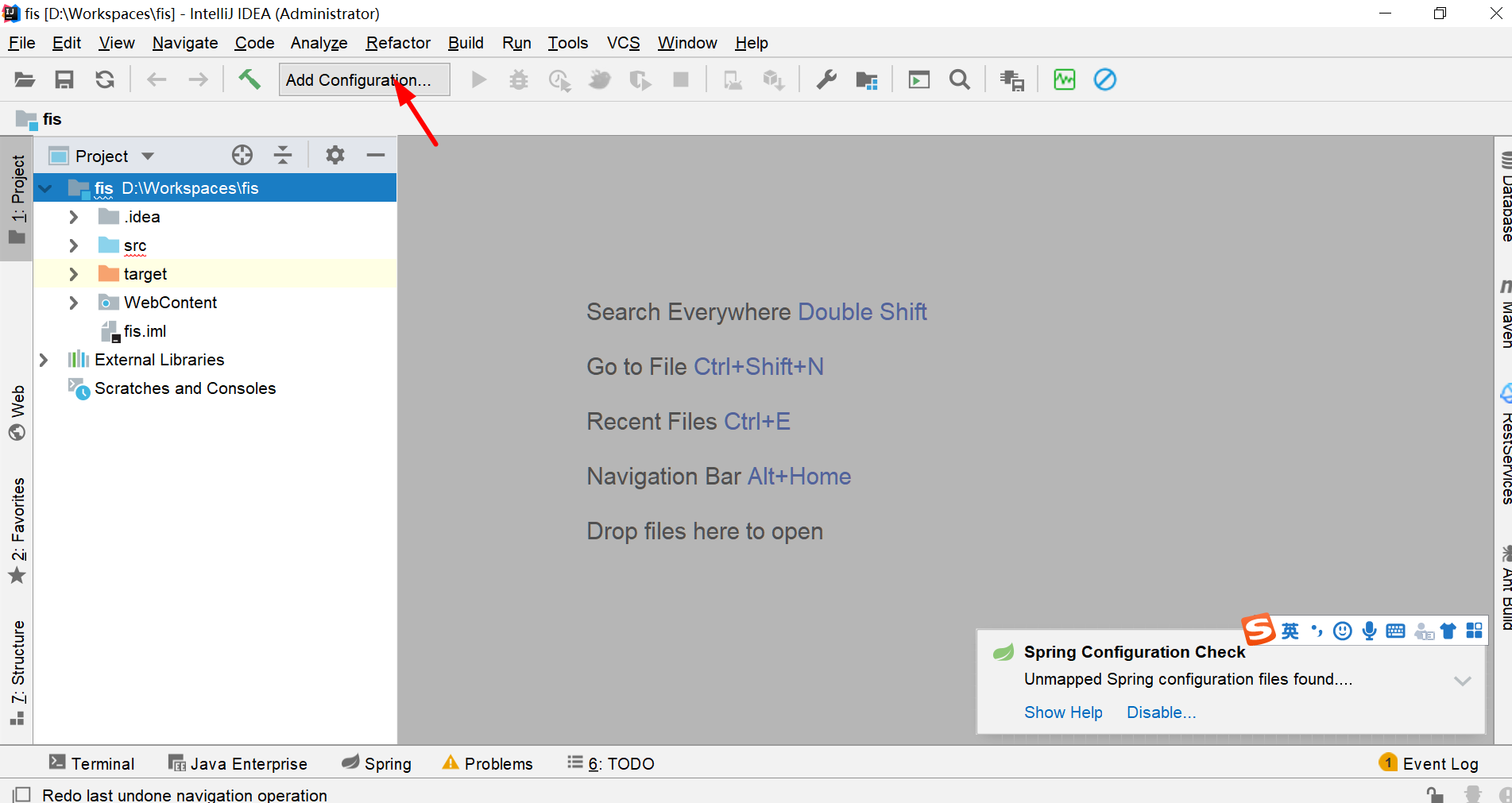Click the Add Configuration... button
Image resolution: width=1512 pixels, height=803 pixels.
coord(365,79)
